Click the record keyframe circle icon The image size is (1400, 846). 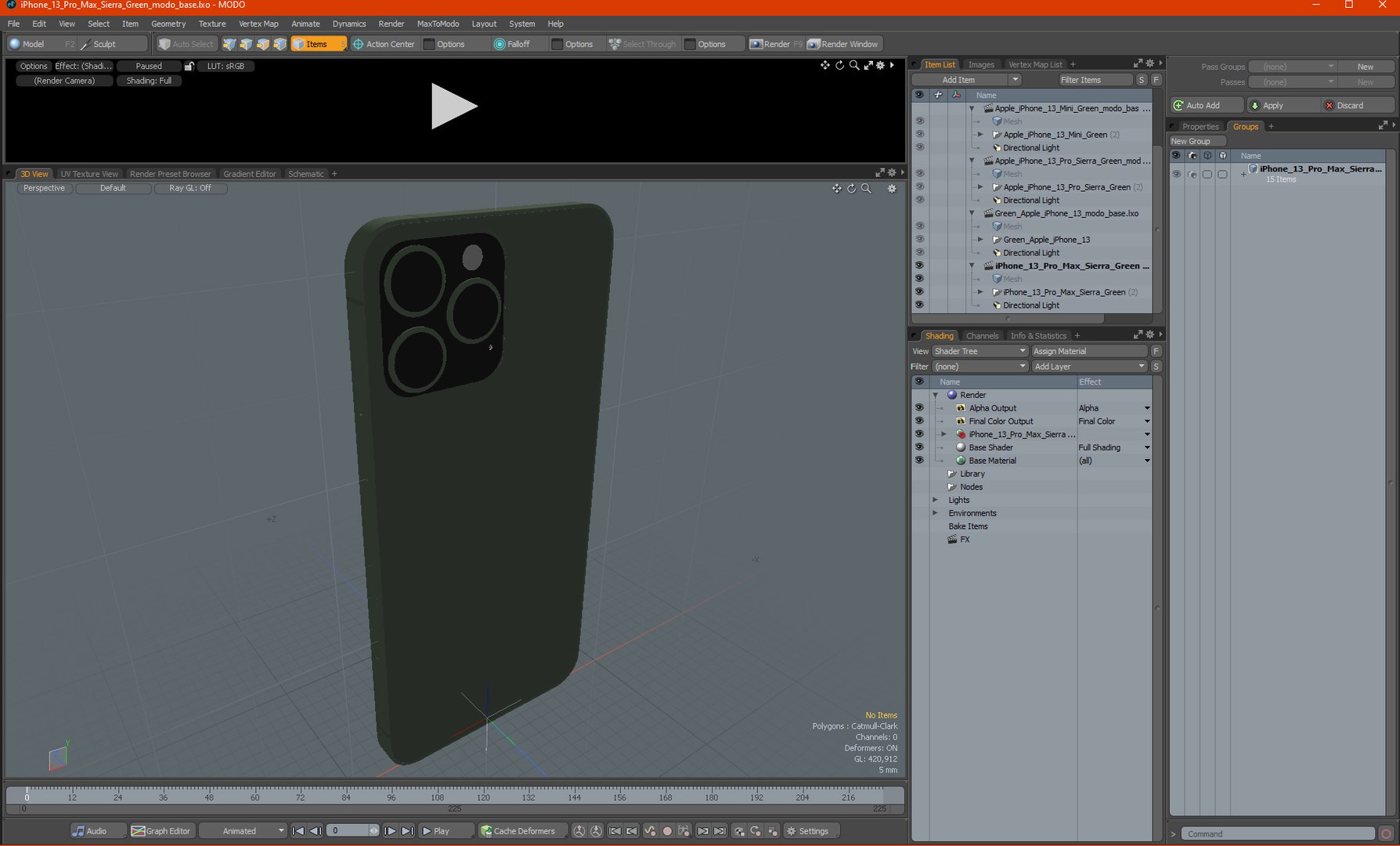tap(667, 831)
